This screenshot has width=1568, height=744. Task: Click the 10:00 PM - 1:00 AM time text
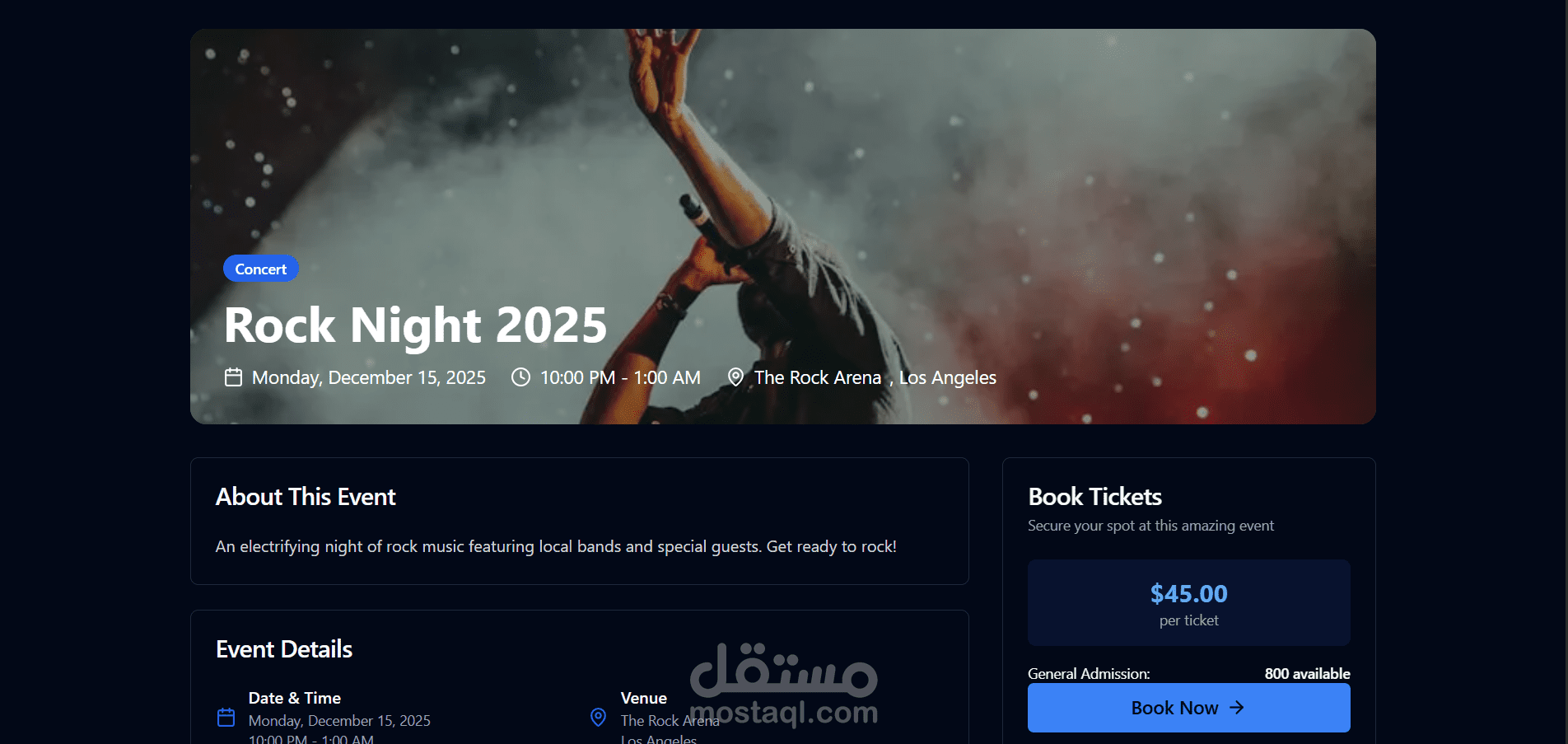point(620,377)
